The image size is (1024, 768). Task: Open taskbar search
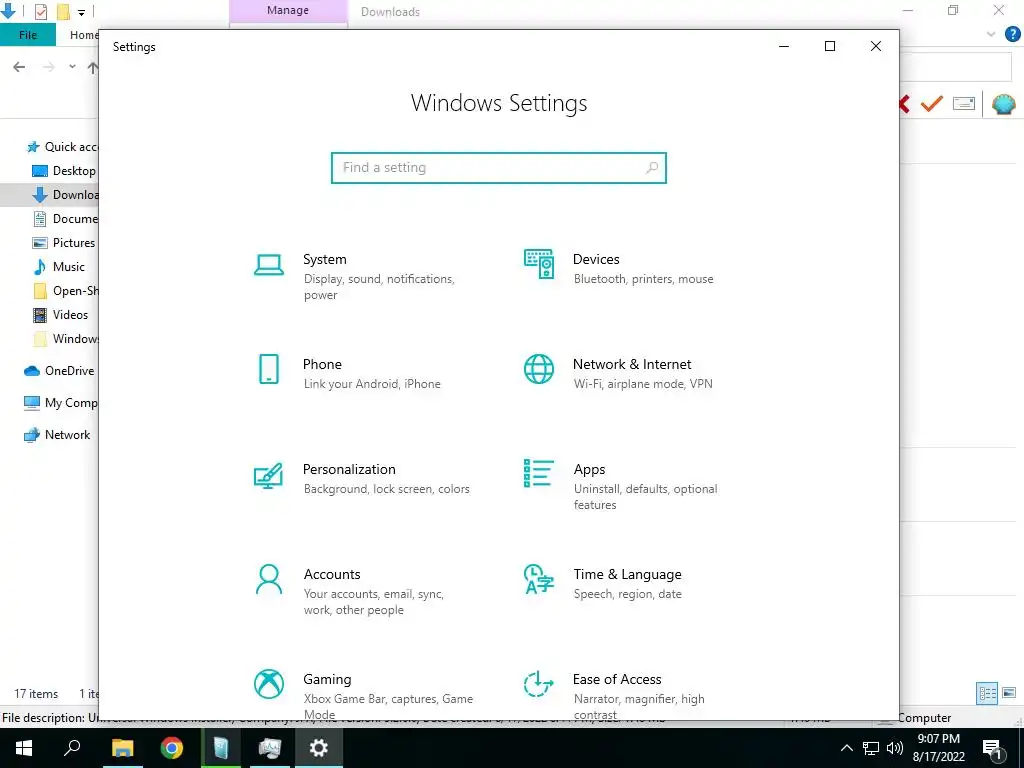[72, 748]
